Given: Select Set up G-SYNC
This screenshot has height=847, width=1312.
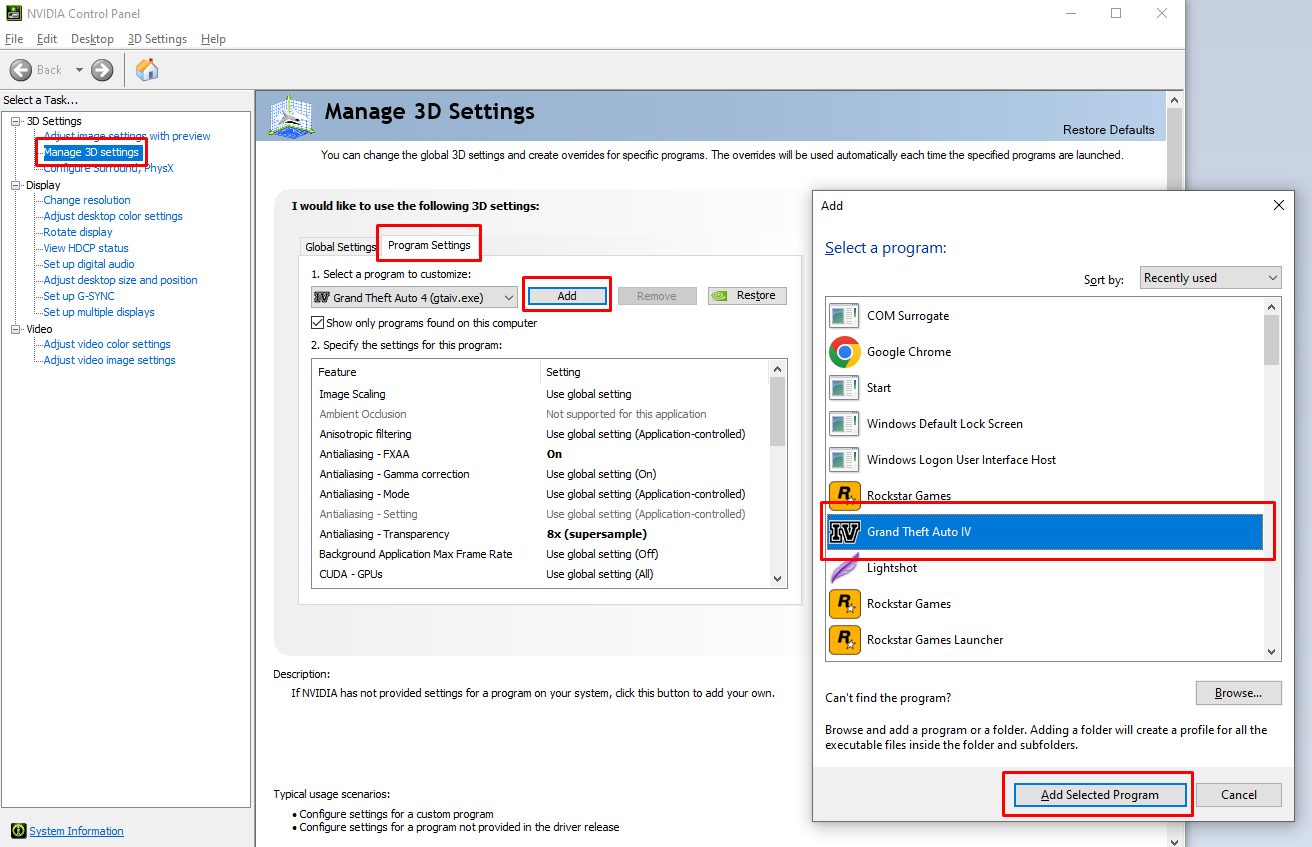Looking at the screenshot, I should 79,296.
